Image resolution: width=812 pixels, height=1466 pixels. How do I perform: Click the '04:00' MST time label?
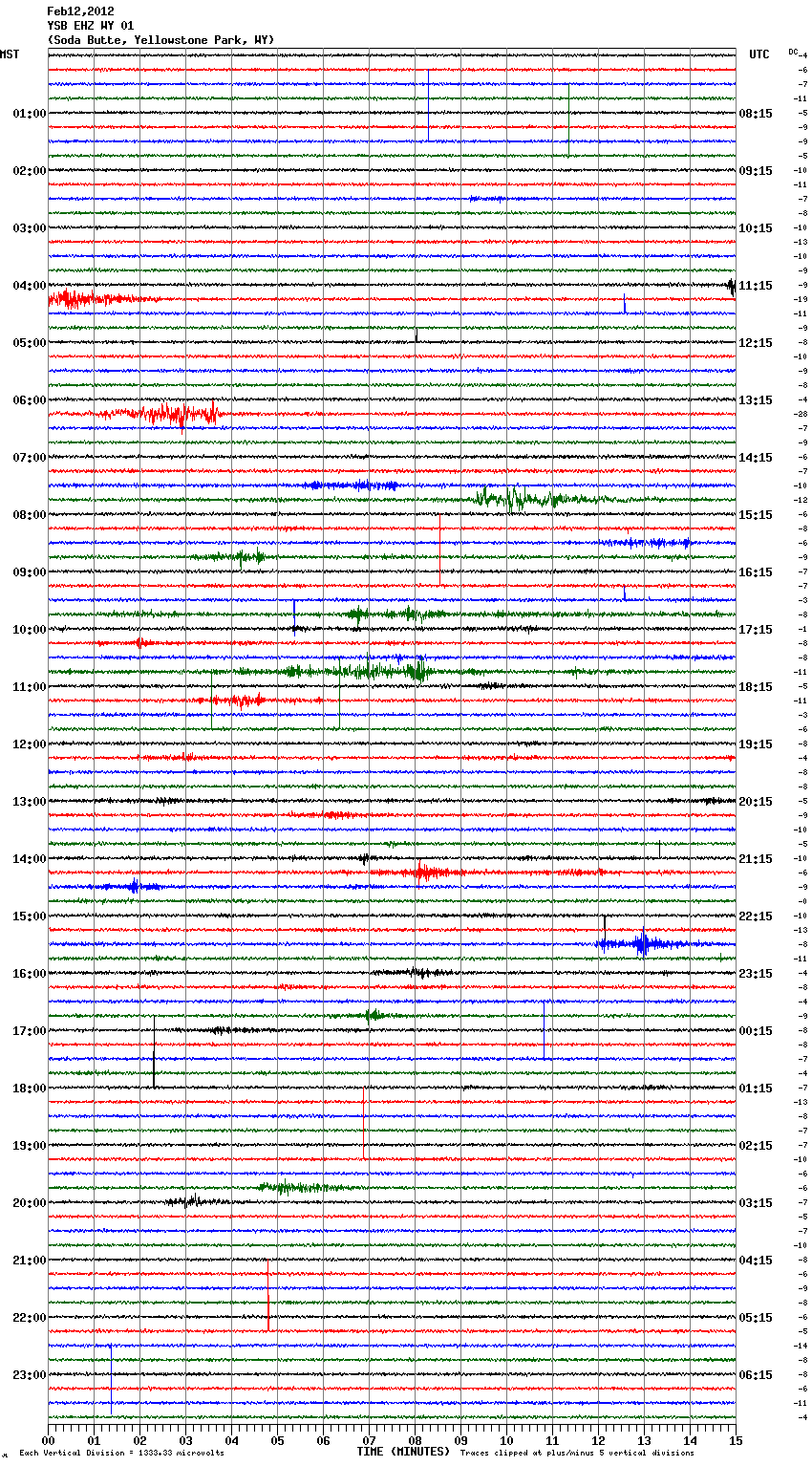tap(30, 286)
